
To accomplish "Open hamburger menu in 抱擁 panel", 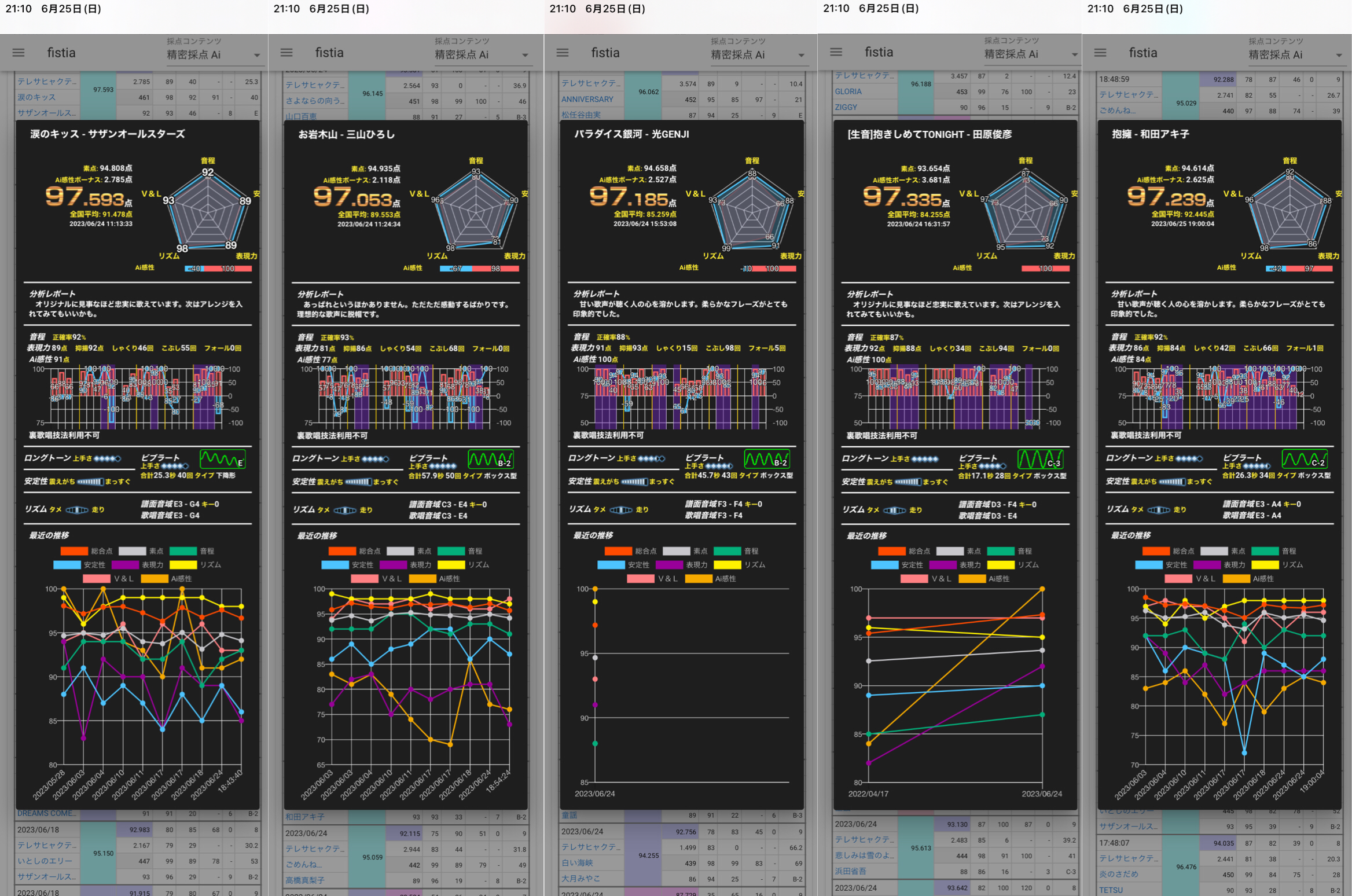I will point(1100,53).
